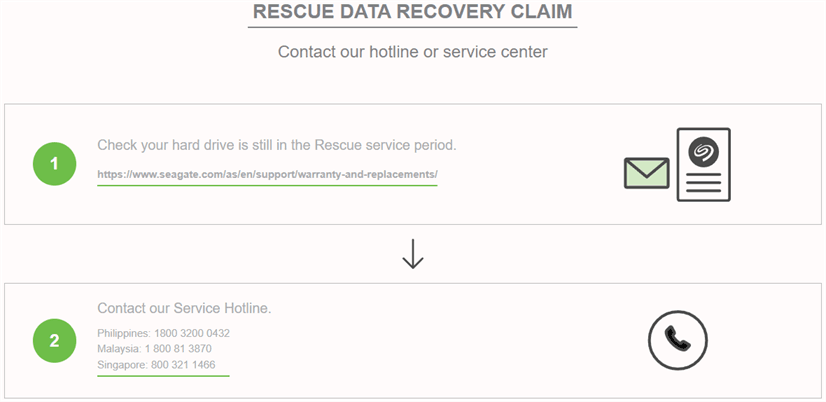Click the telephone handset icon
826x402 pixels.
677,340
